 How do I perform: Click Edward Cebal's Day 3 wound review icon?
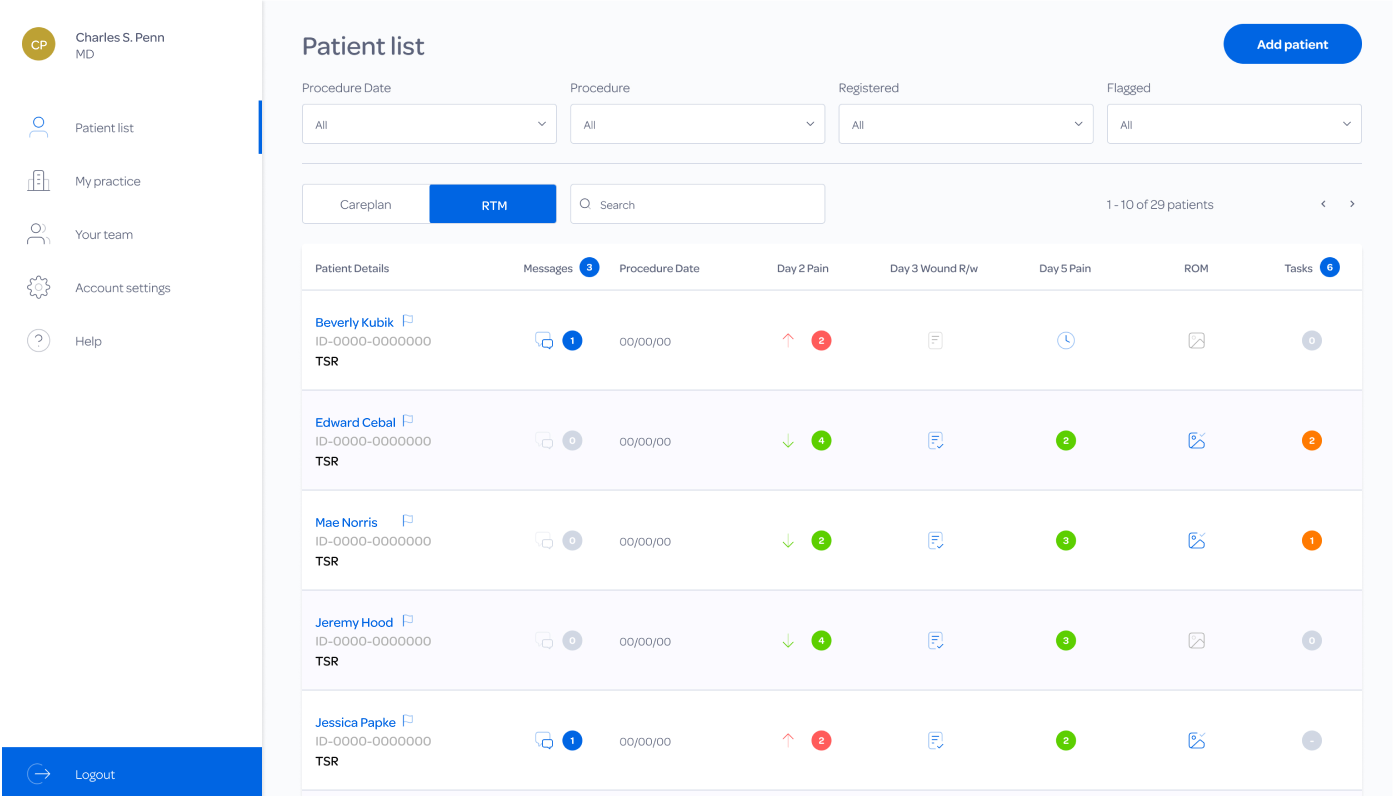click(935, 441)
